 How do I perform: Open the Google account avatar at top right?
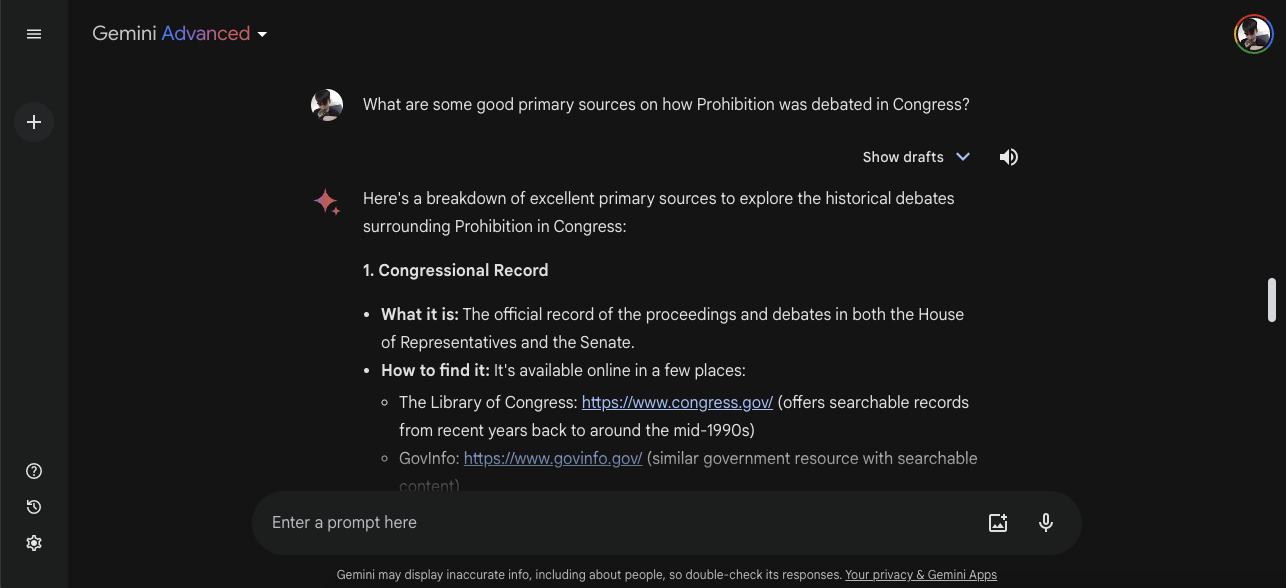click(1253, 34)
